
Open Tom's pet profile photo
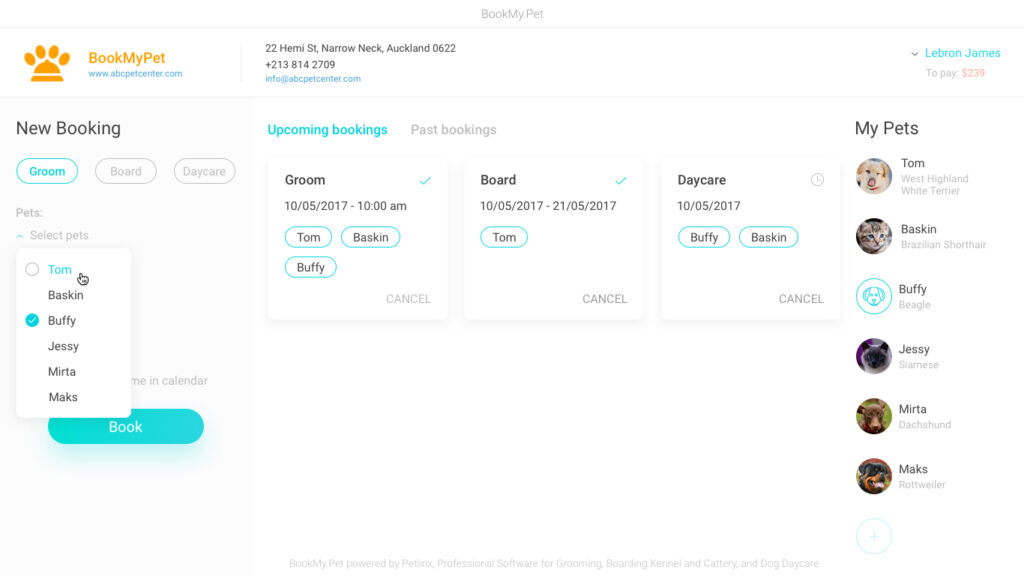(x=874, y=176)
